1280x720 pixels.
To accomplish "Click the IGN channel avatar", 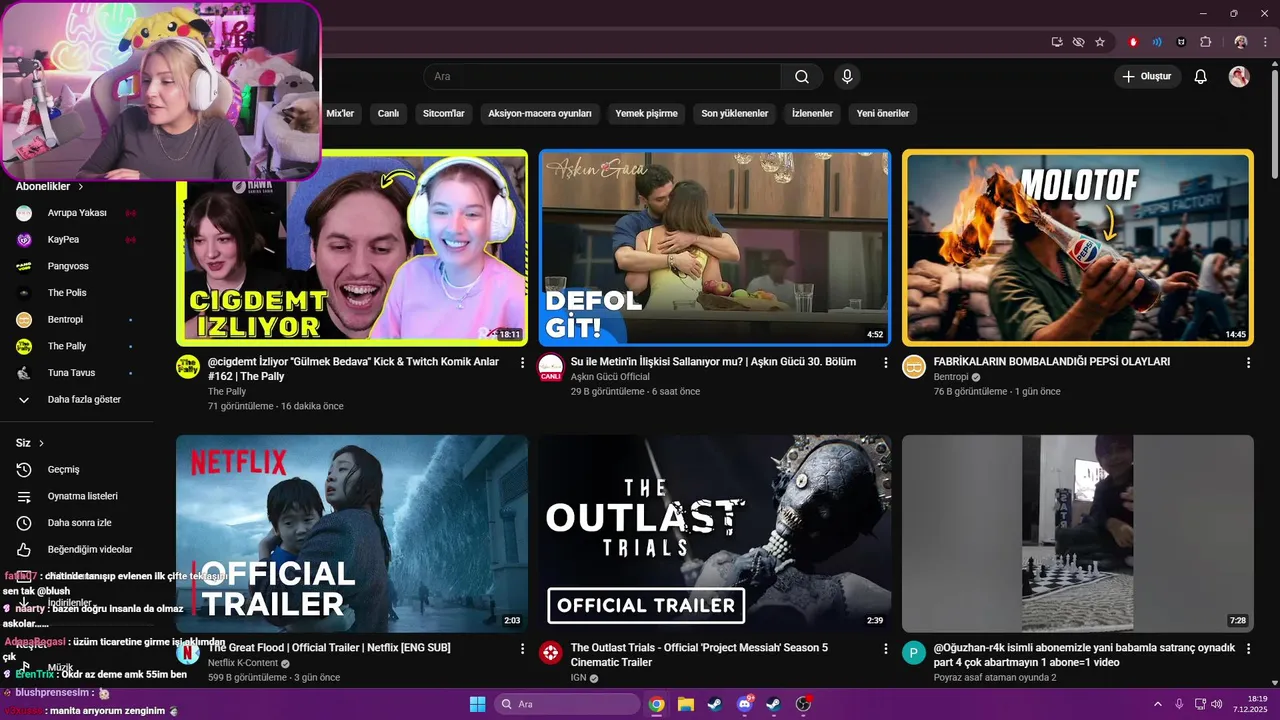I will pyautogui.click(x=551, y=653).
